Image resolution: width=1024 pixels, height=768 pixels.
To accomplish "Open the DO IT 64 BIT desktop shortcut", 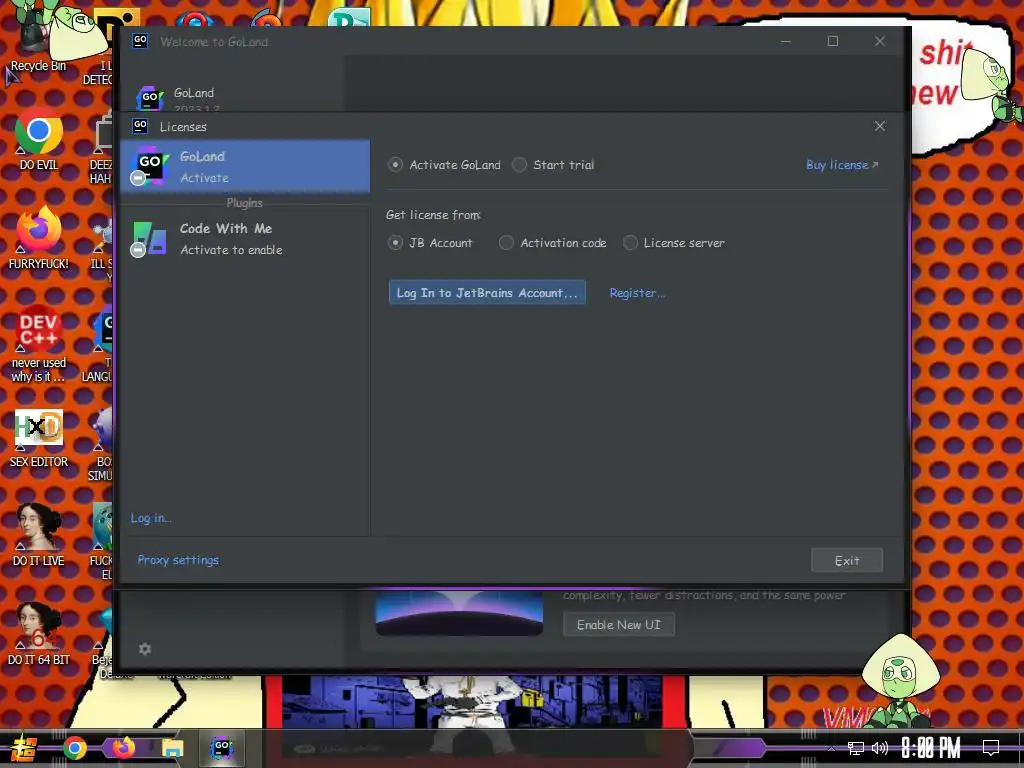I will (39, 634).
